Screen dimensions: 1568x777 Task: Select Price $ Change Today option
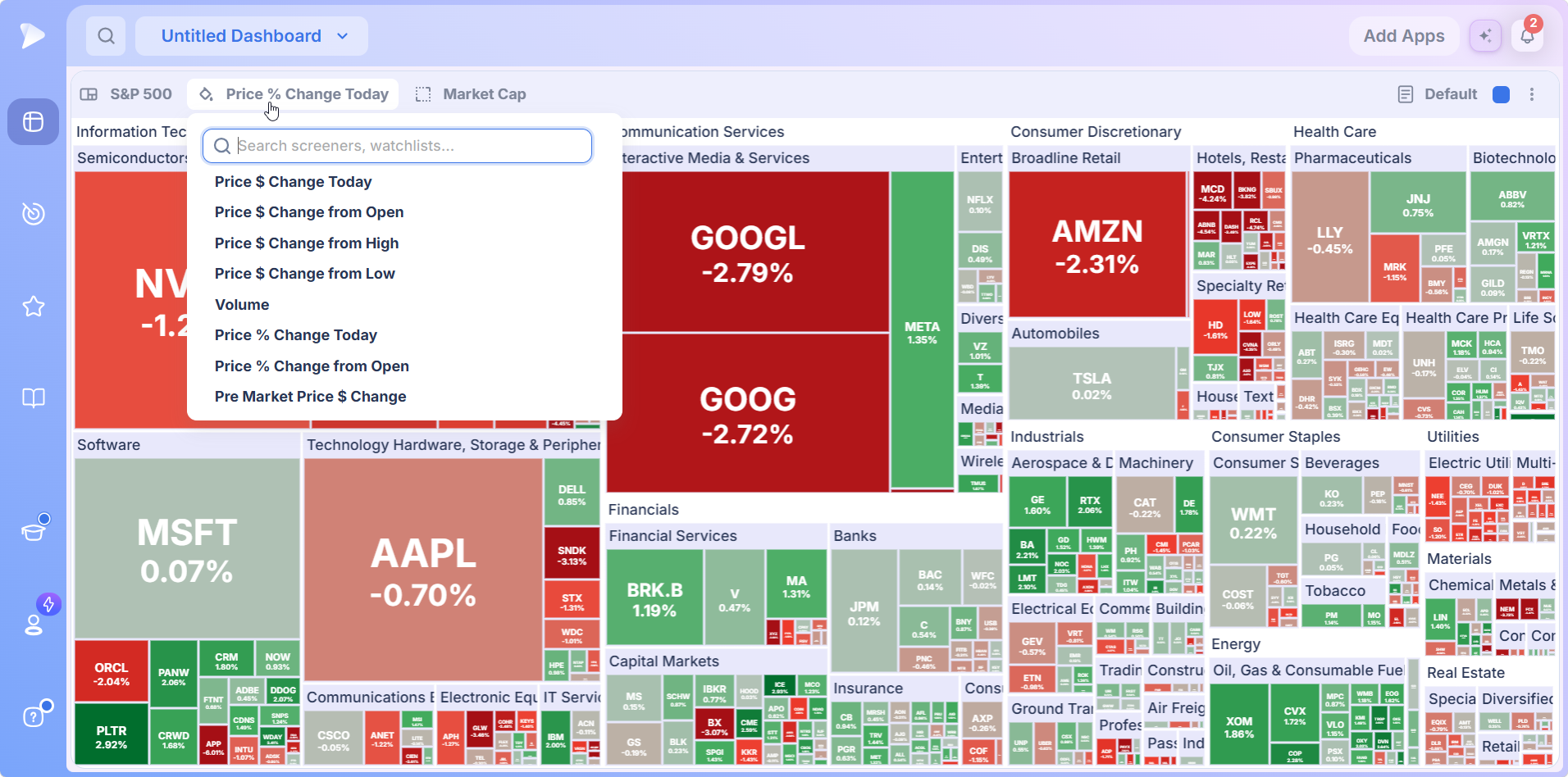click(293, 182)
